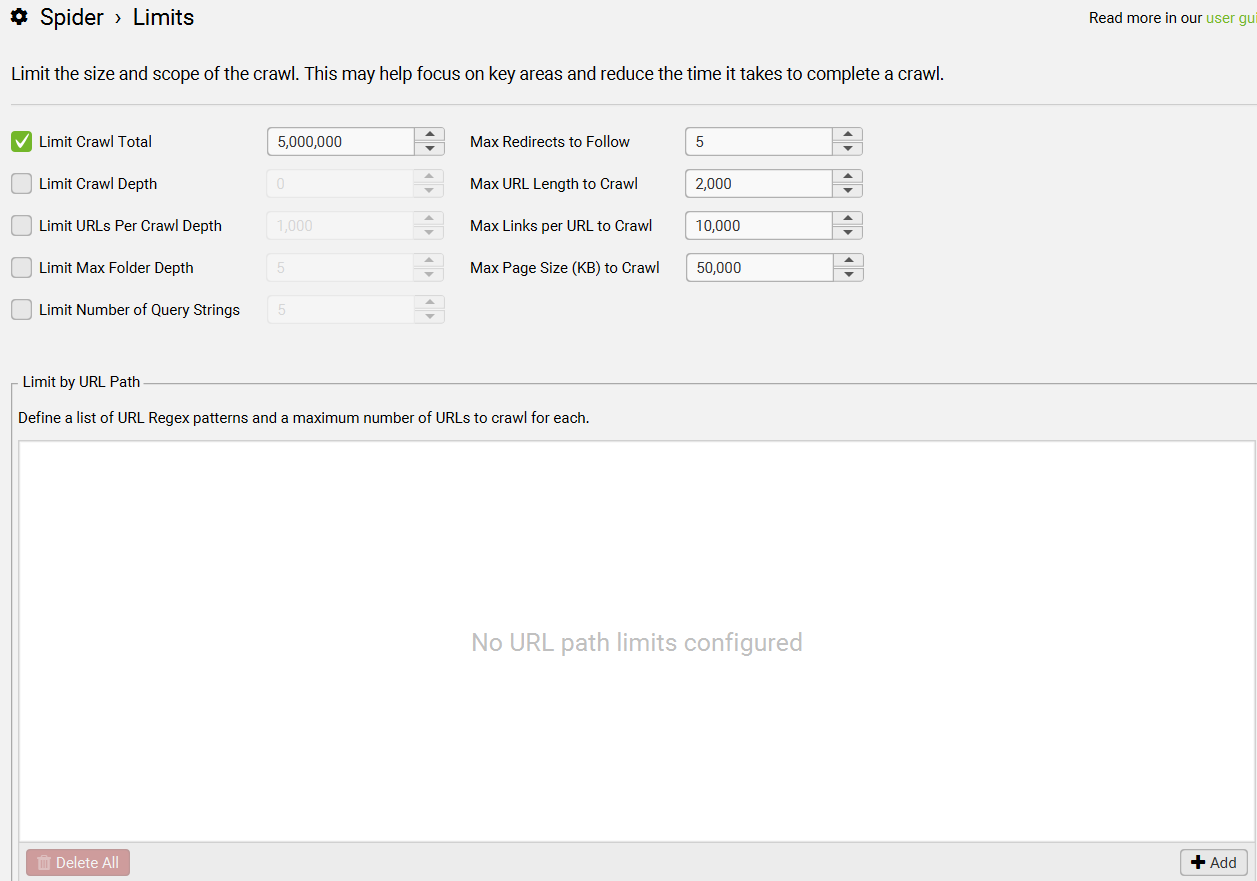
Task: Open the user guide link
Action: [x=1231, y=18]
